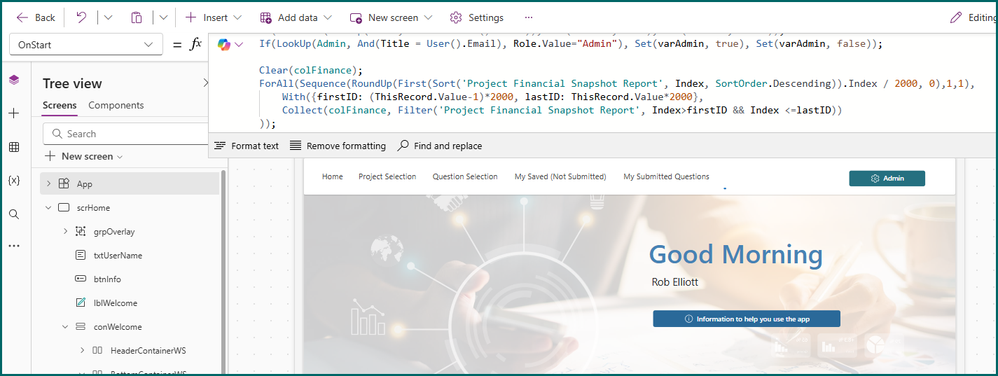Open the OnStart property dropdown

(86, 45)
